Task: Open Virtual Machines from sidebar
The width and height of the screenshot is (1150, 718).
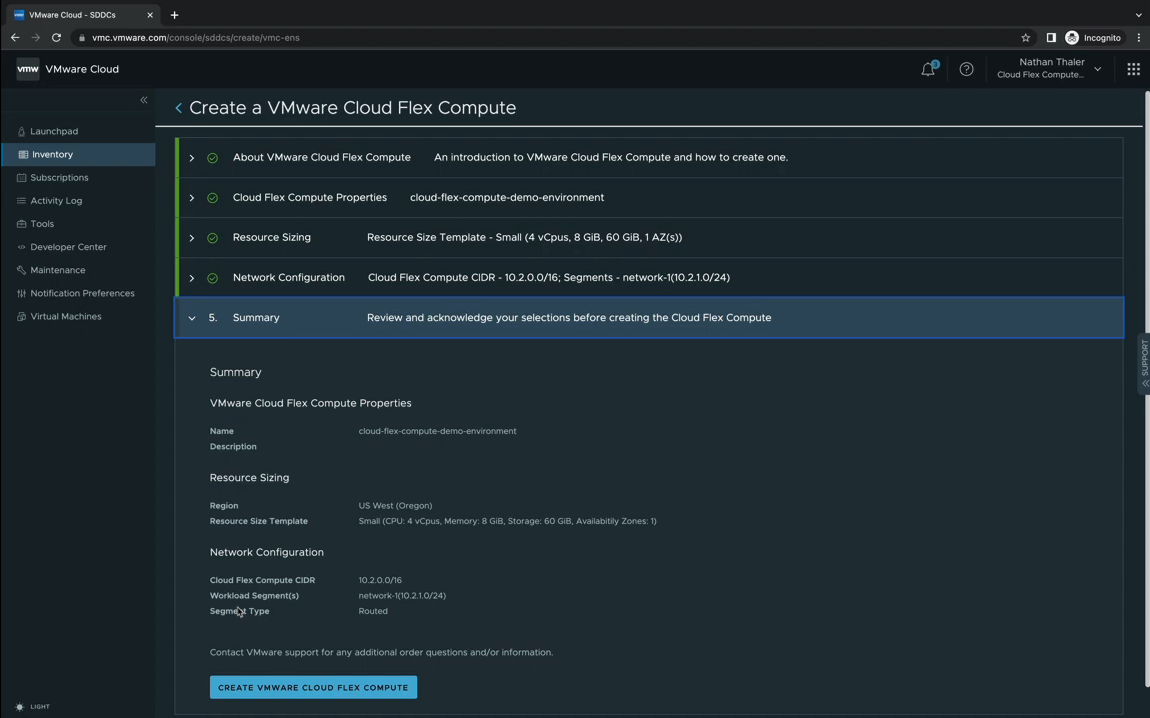Action: (65, 316)
